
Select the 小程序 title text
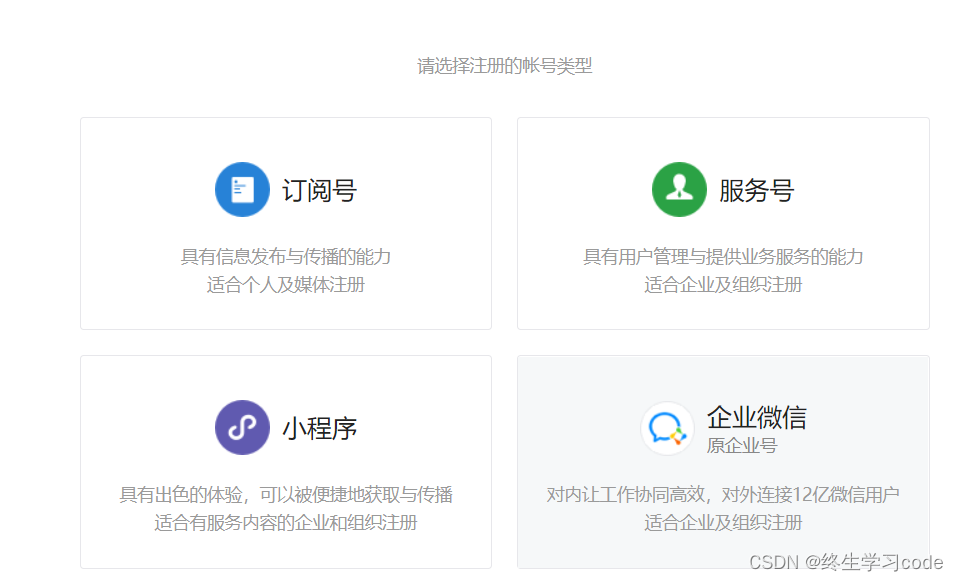point(320,428)
